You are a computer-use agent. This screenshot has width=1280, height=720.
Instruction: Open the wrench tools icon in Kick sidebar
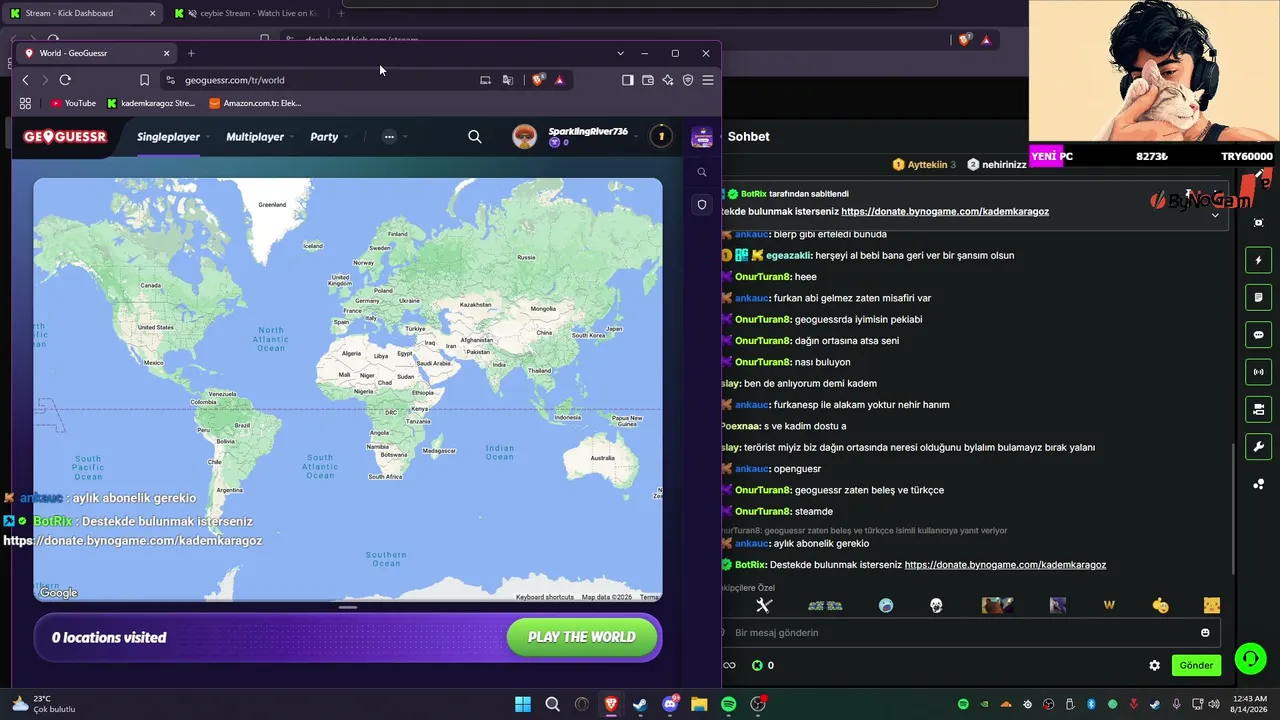1259,447
